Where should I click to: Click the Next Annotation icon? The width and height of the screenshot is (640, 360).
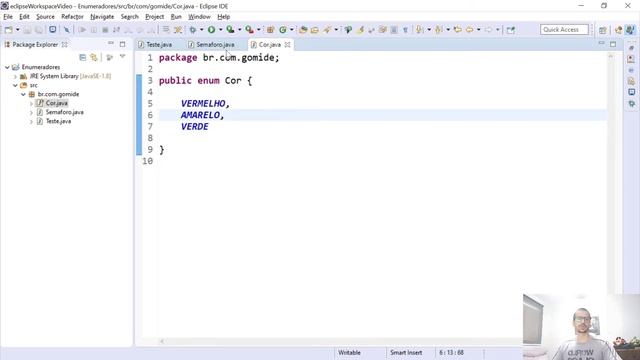point(419,30)
